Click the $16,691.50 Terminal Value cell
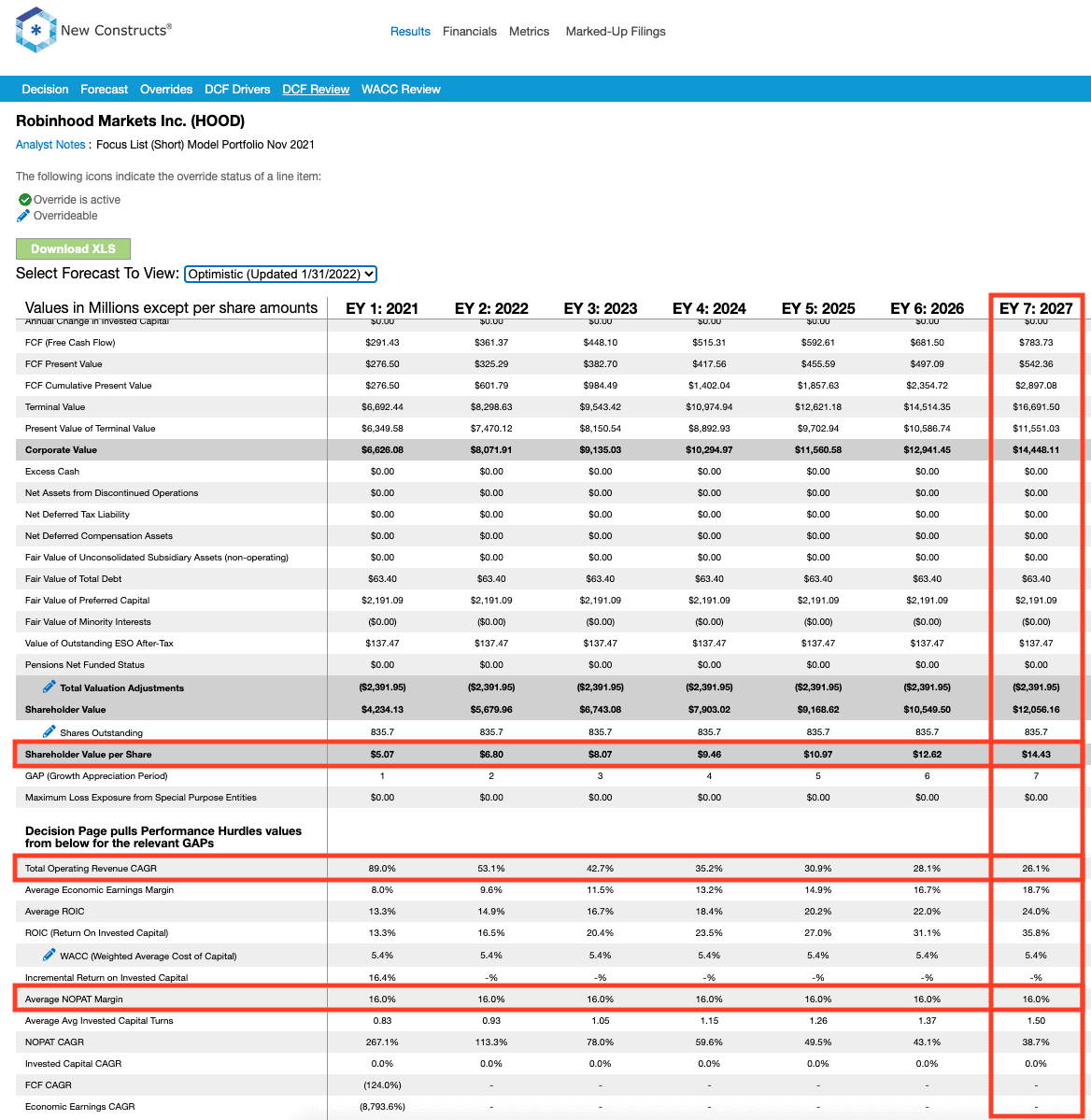 click(1036, 407)
